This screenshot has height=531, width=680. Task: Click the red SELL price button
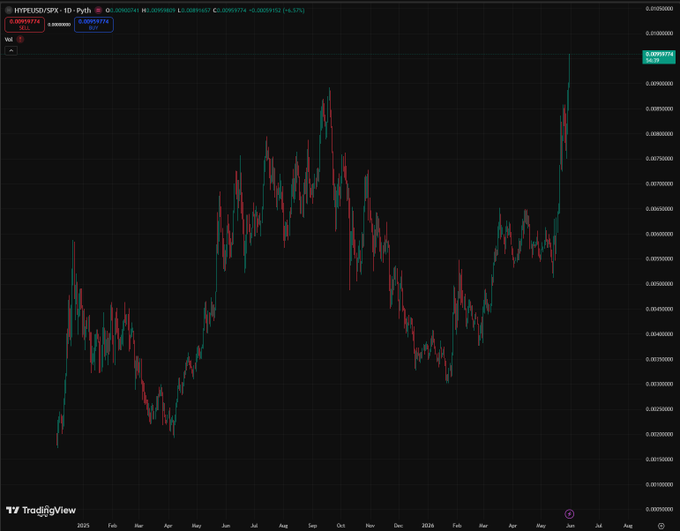pyautogui.click(x=24, y=25)
